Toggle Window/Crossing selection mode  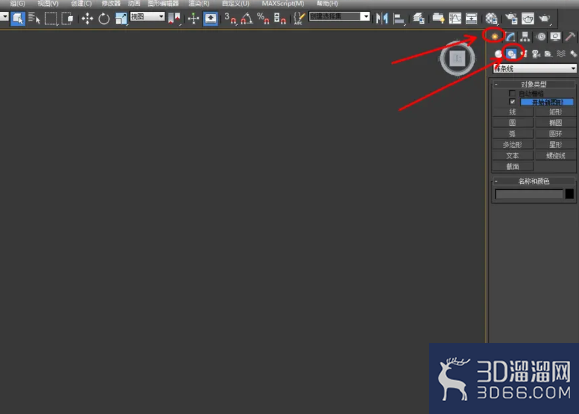pos(67,18)
